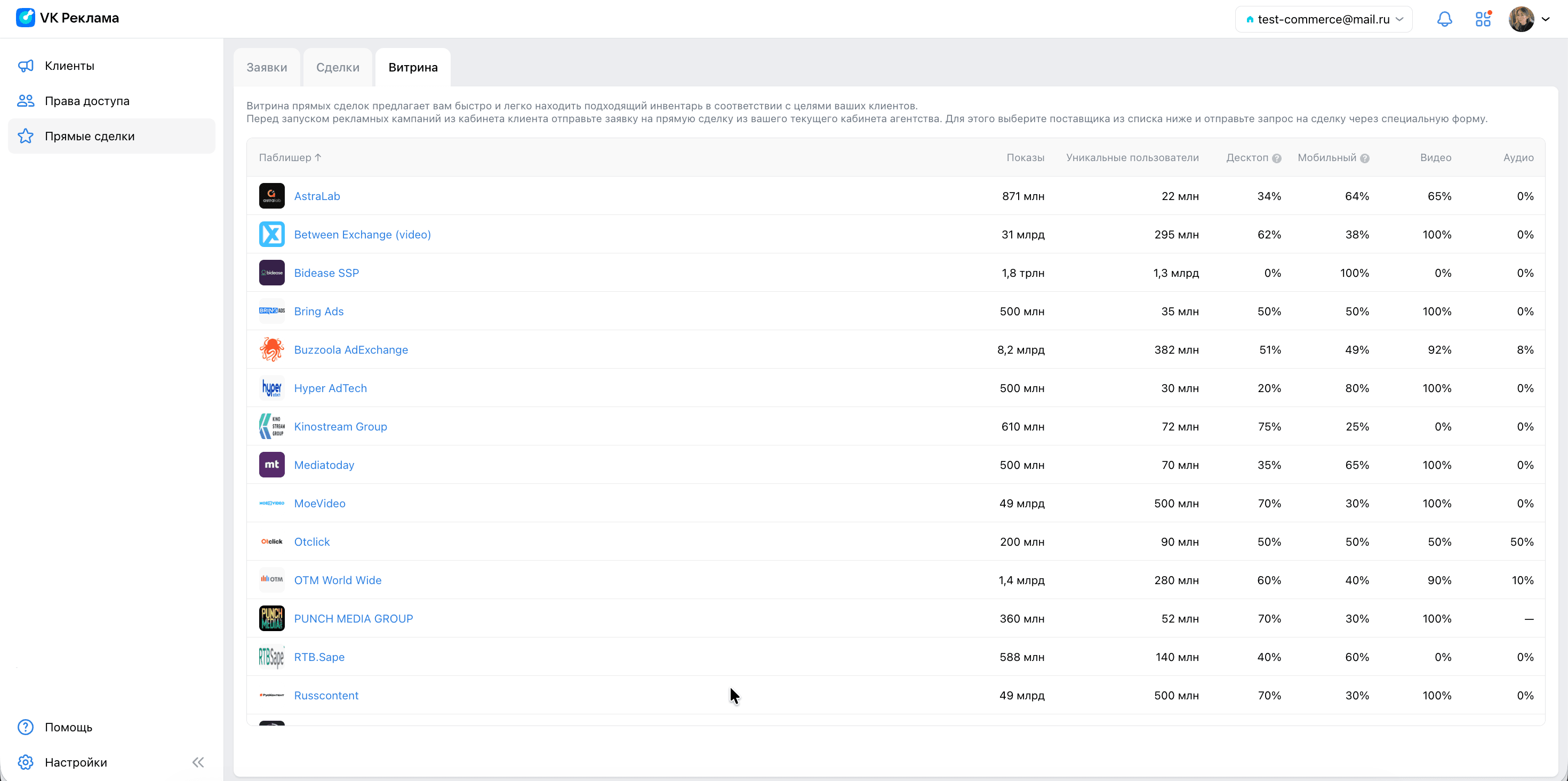Click Уникальные пользователи column header

point(1132,158)
